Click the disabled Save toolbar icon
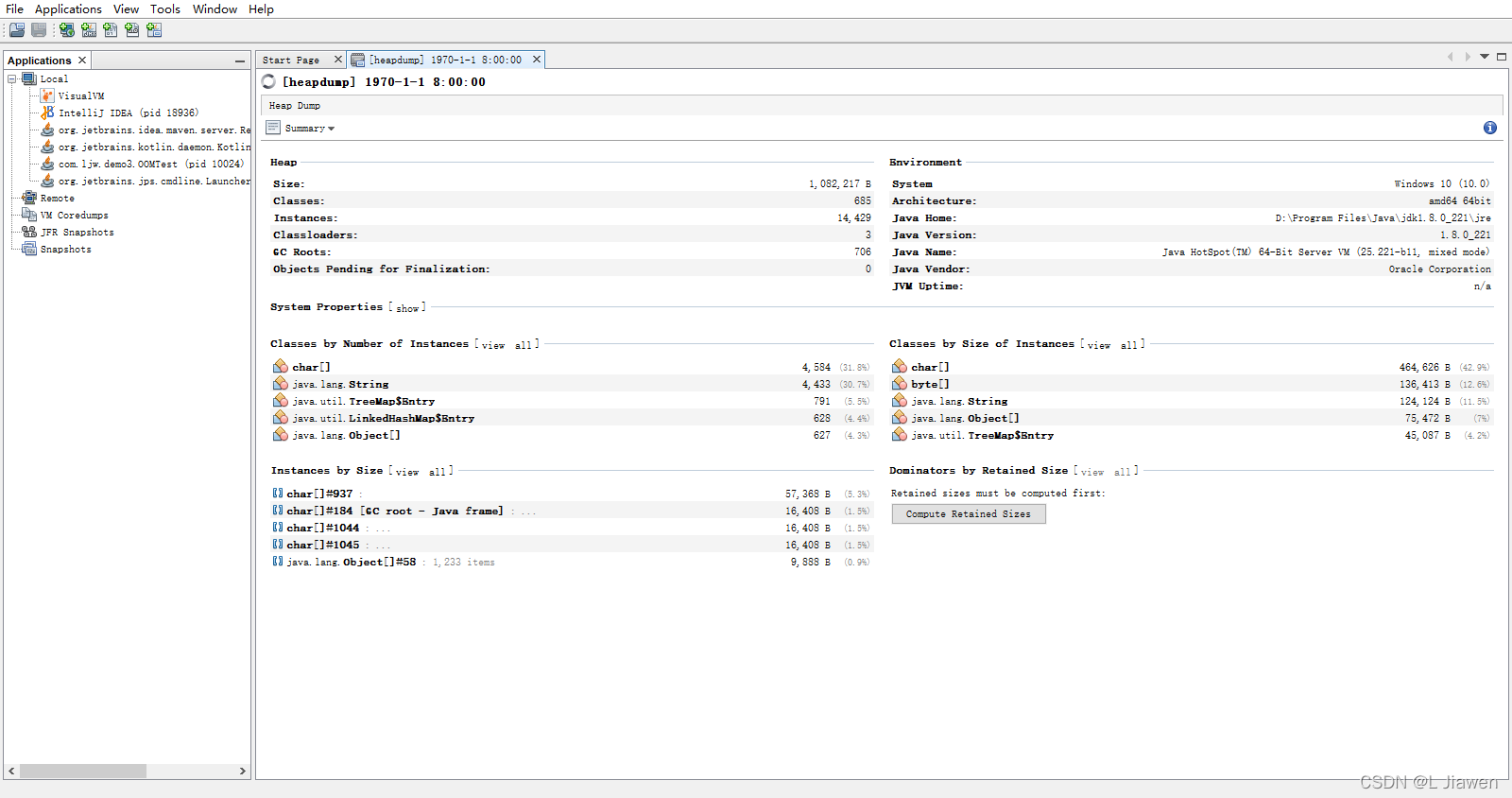 [39, 30]
